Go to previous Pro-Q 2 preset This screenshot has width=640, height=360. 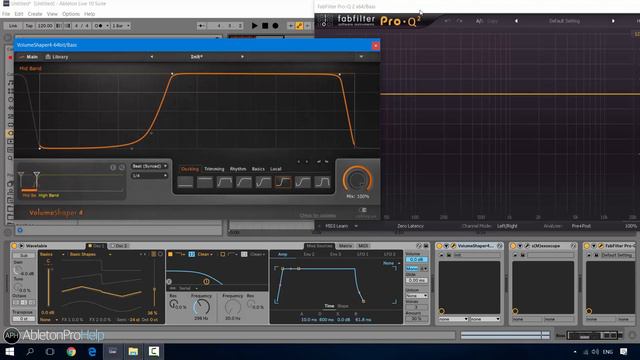pyautogui.click(x=516, y=21)
